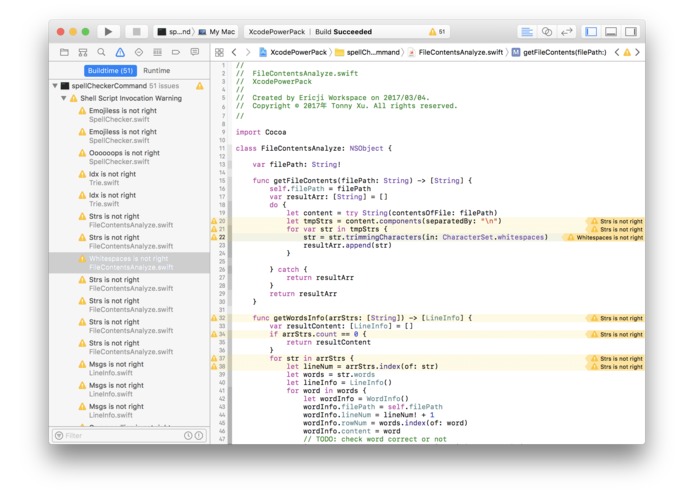Screen dimensions: 695x494
Task: Click 'return resultContent' line
Action: (328, 342)
